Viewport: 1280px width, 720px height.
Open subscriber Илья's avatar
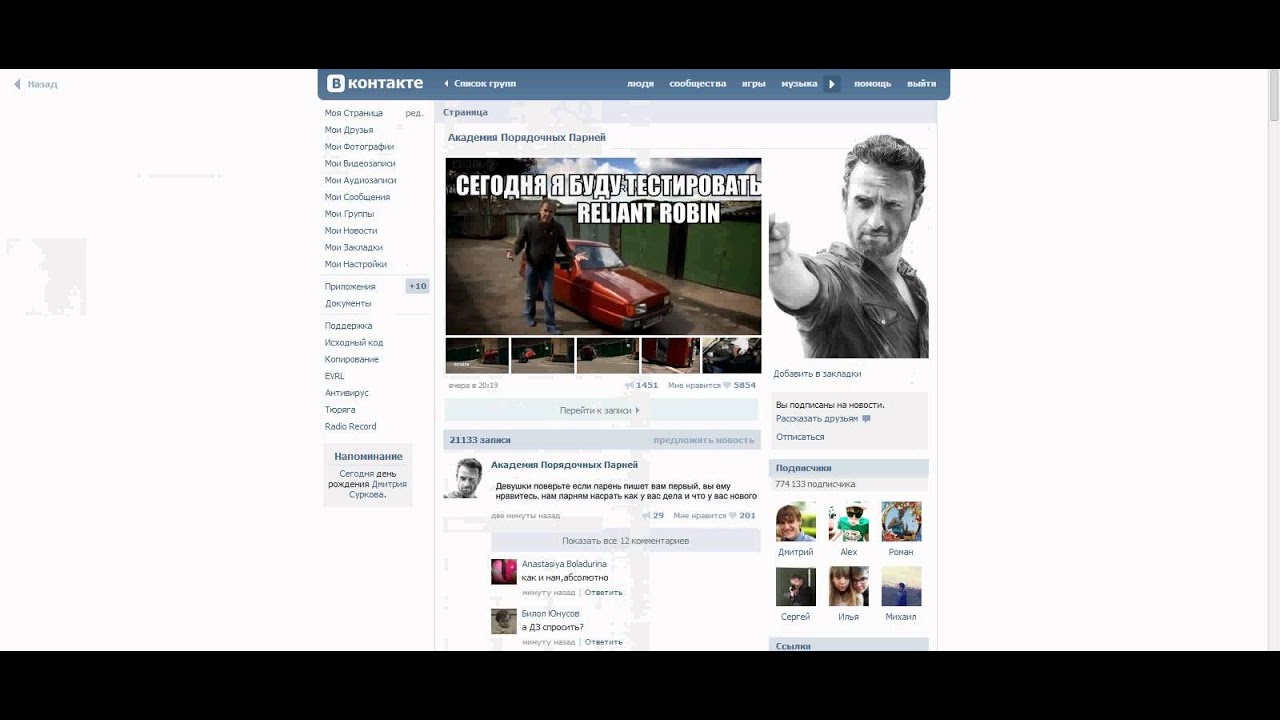point(848,587)
